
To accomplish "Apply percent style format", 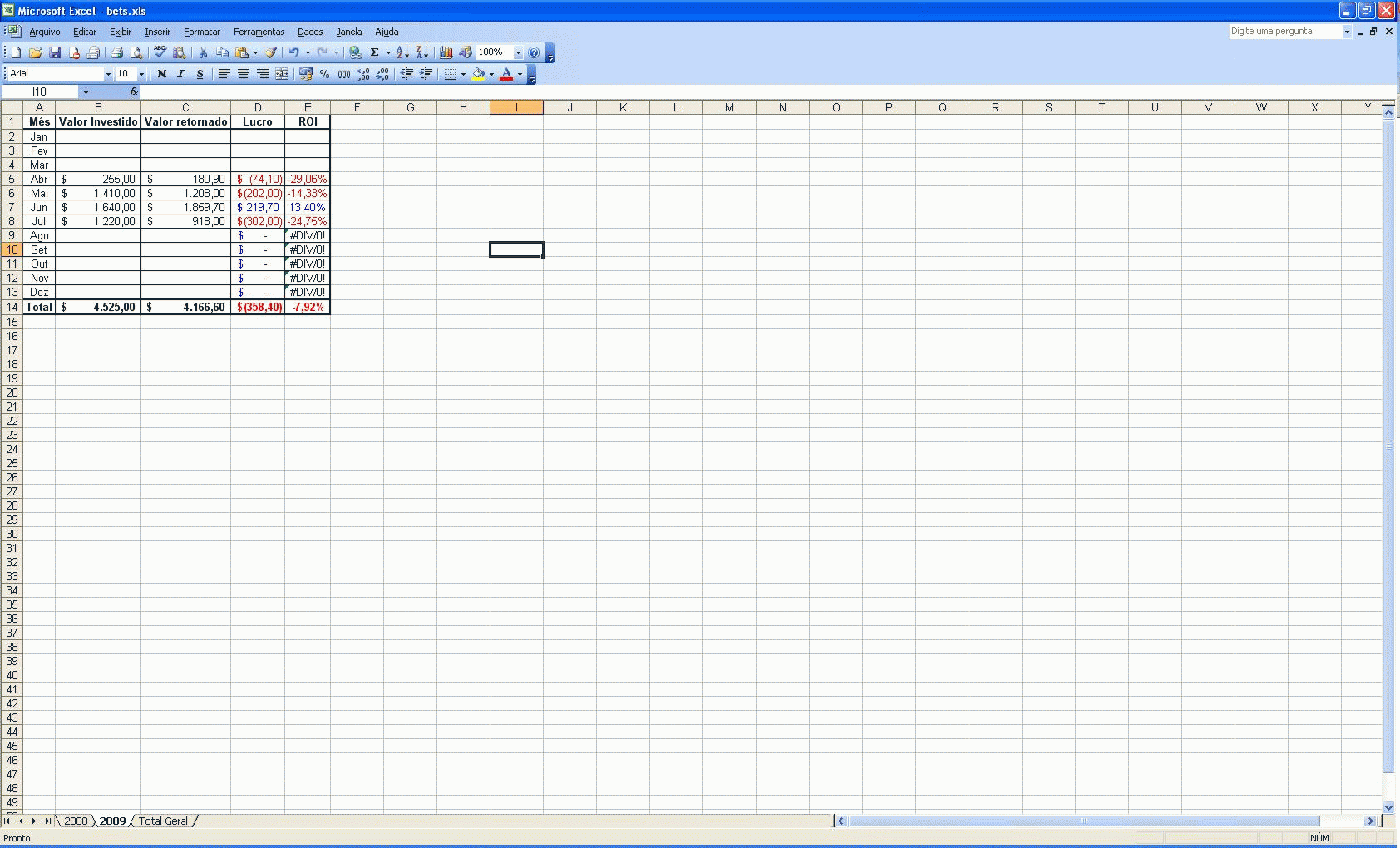I will [x=325, y=74].
